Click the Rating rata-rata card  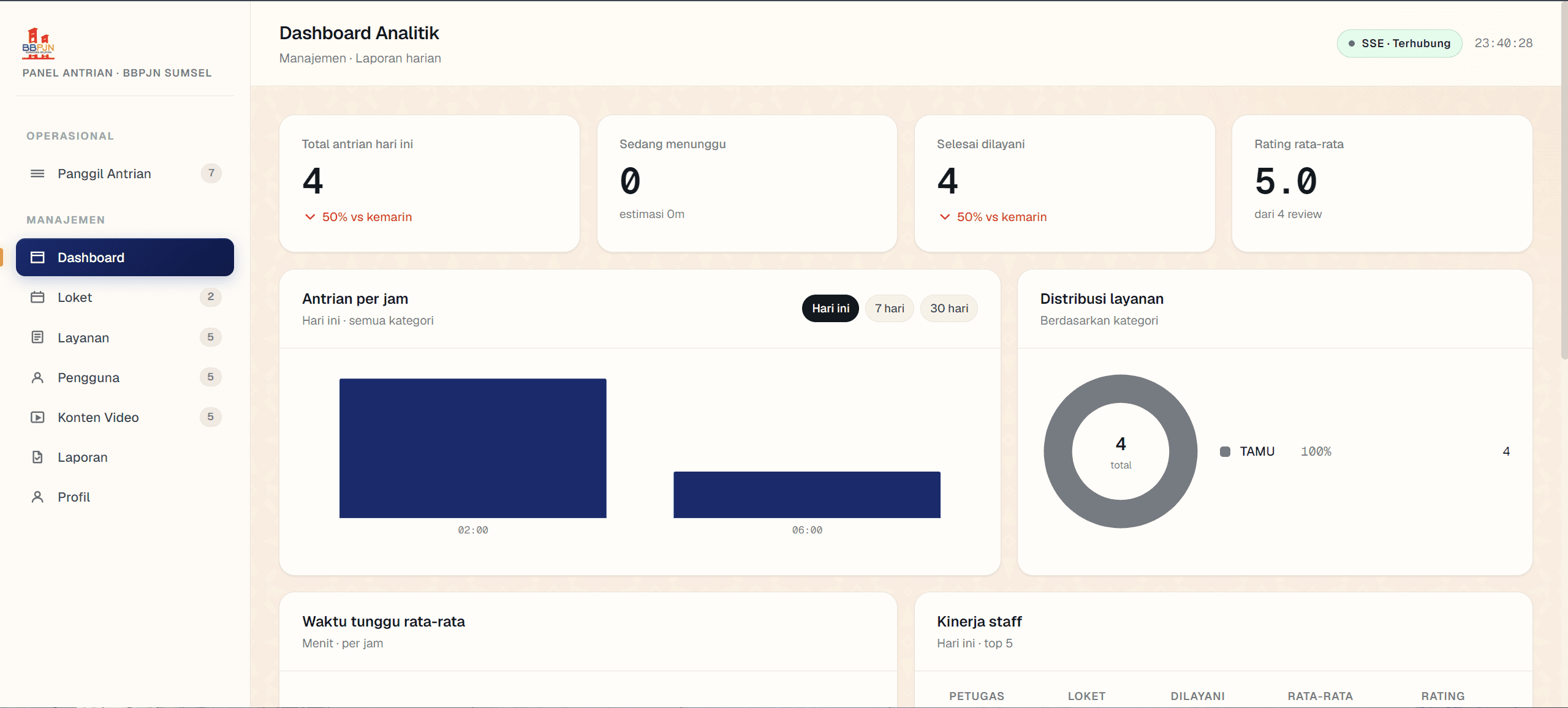click(x=1382, y=184)
